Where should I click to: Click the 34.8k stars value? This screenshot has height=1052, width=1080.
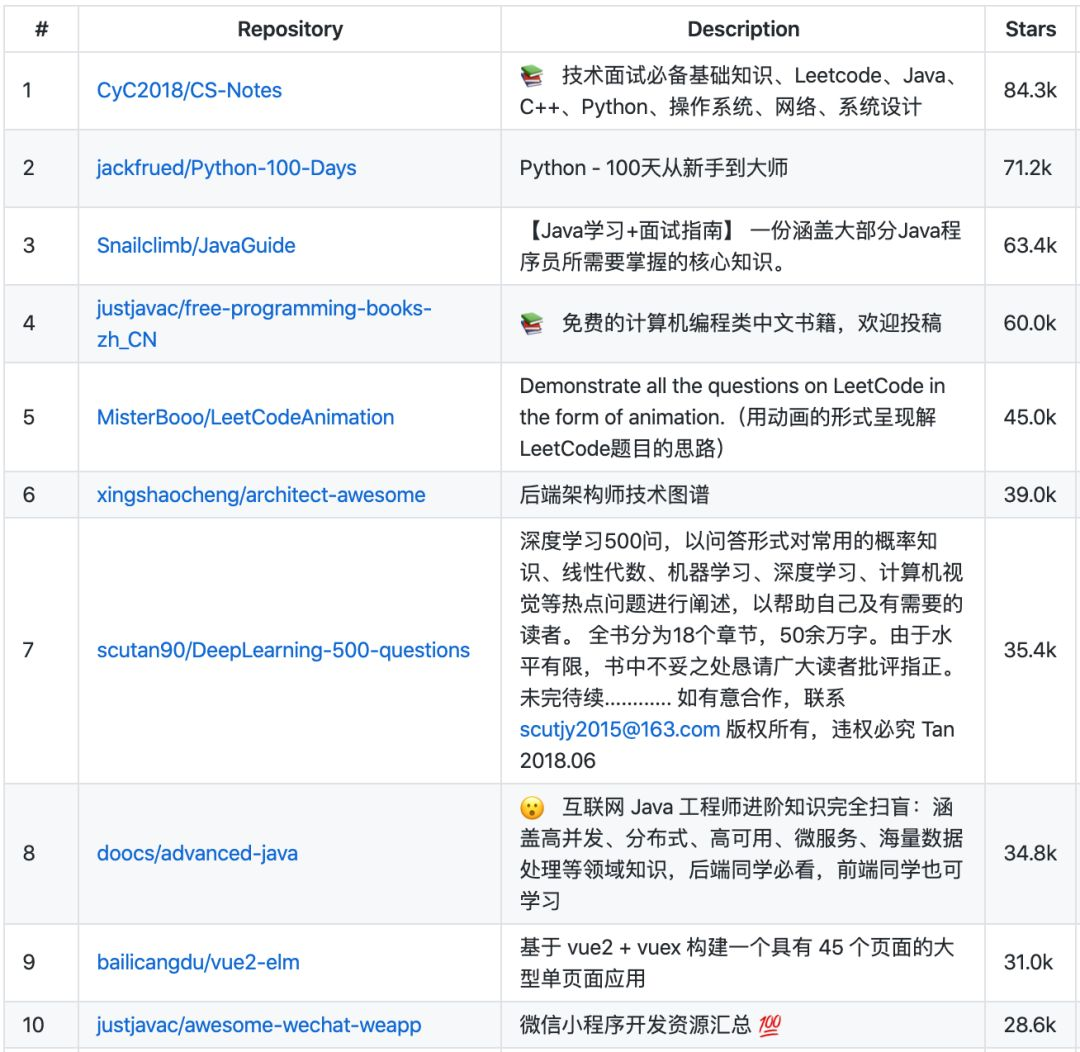tap(1030, 853)
